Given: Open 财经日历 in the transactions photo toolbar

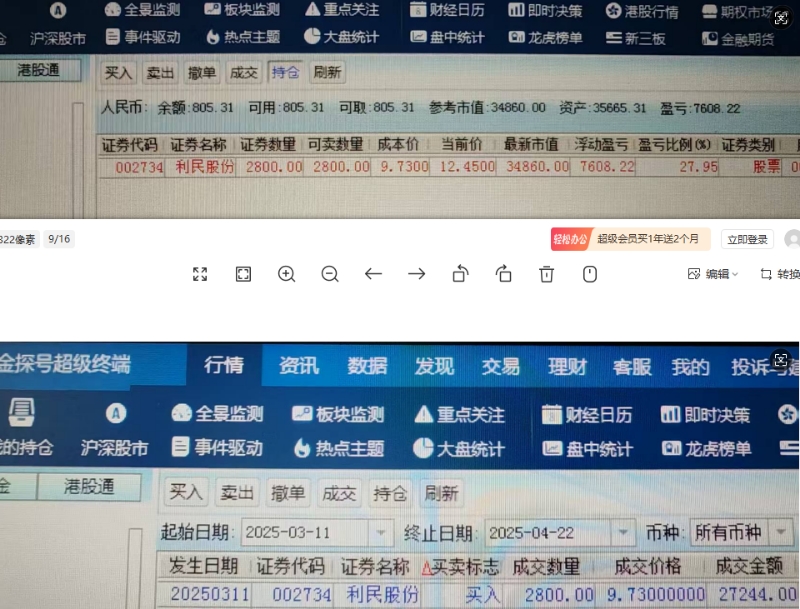Looking at the screenshot, I should (x=587, y=415).
